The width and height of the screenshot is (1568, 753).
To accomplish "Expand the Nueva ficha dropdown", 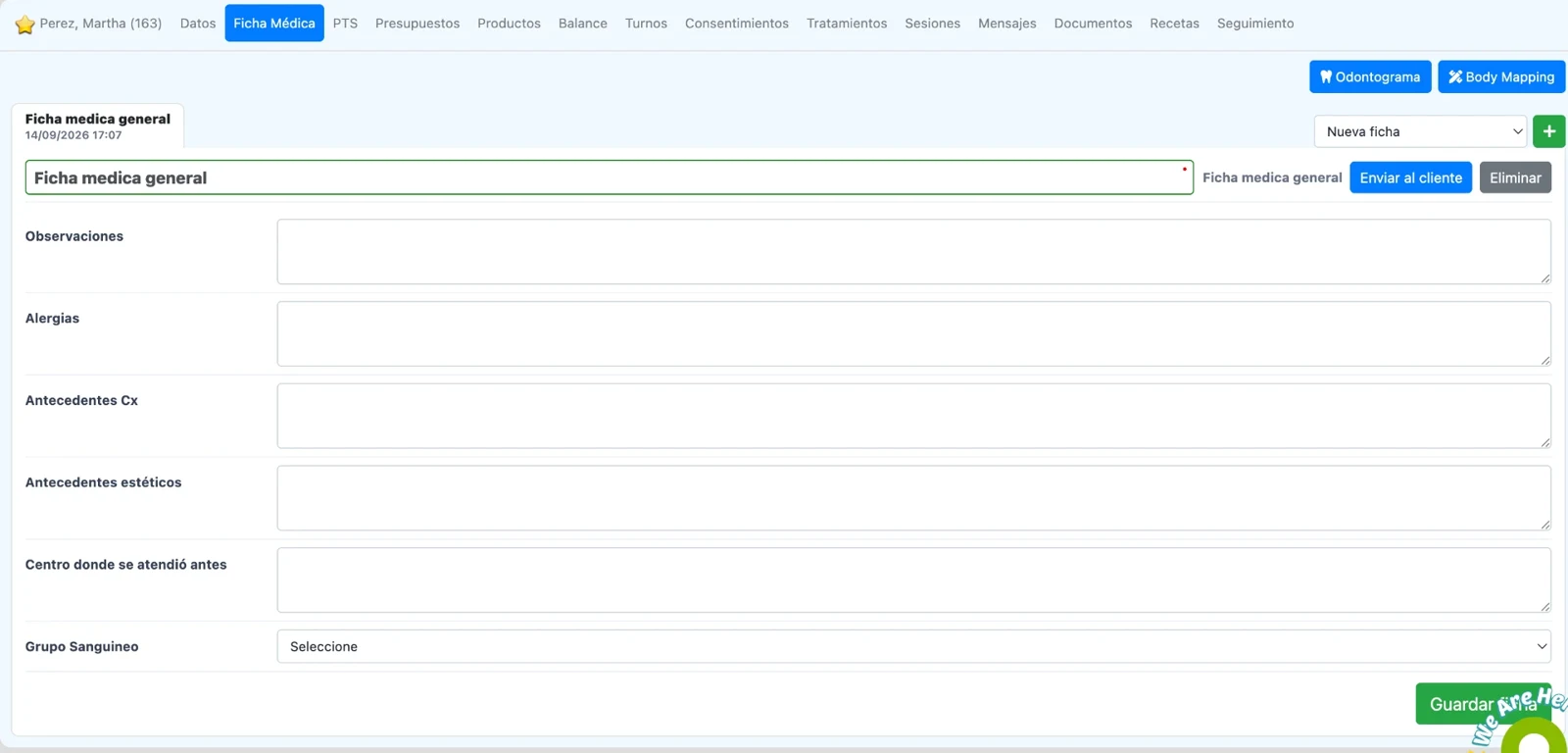I will click(x=1421, y=131).
